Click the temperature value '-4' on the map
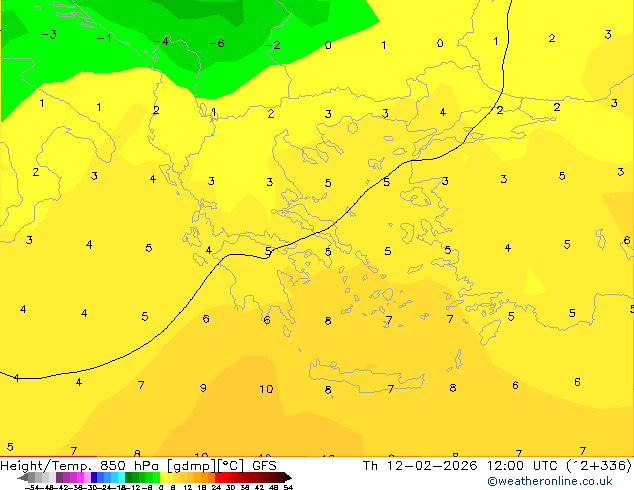The width and height of the screenshot is (634, 490). click(x=161, y=41)
